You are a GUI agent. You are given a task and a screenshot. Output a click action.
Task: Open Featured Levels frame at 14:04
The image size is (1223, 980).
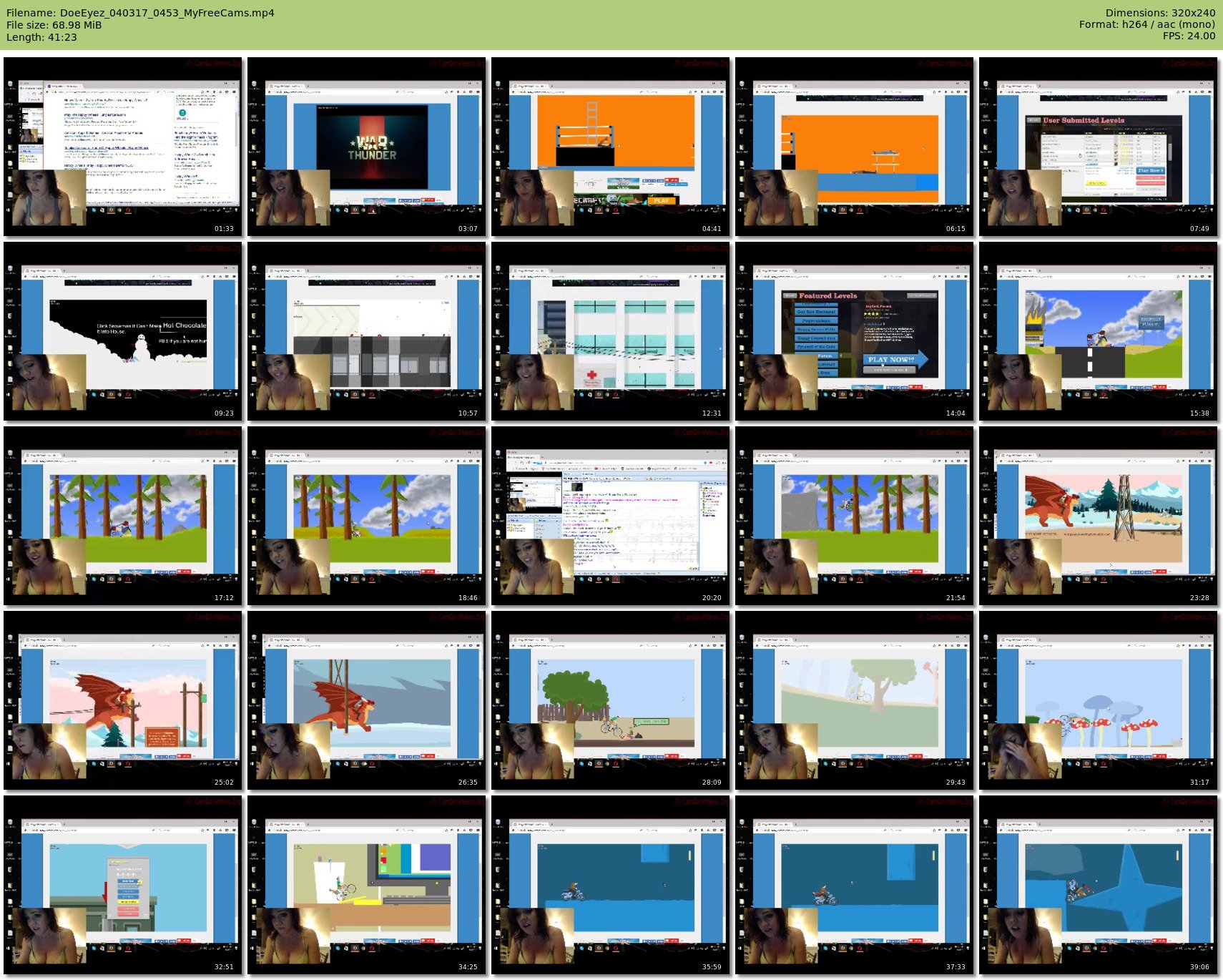(855, 331)
